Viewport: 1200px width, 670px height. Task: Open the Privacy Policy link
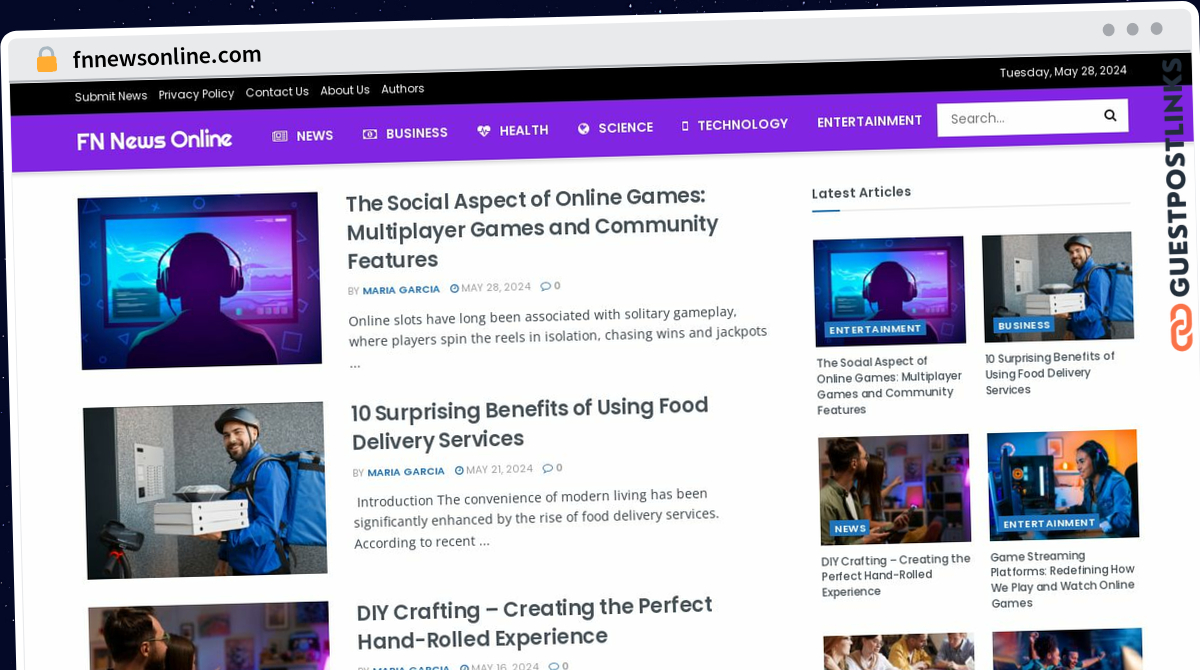(196, 94)
